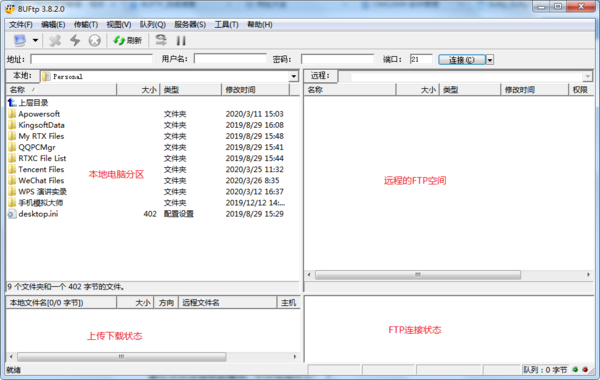600x380 pixels.
Task: Click the 远程文件名 queue column header
Action: 227,303
